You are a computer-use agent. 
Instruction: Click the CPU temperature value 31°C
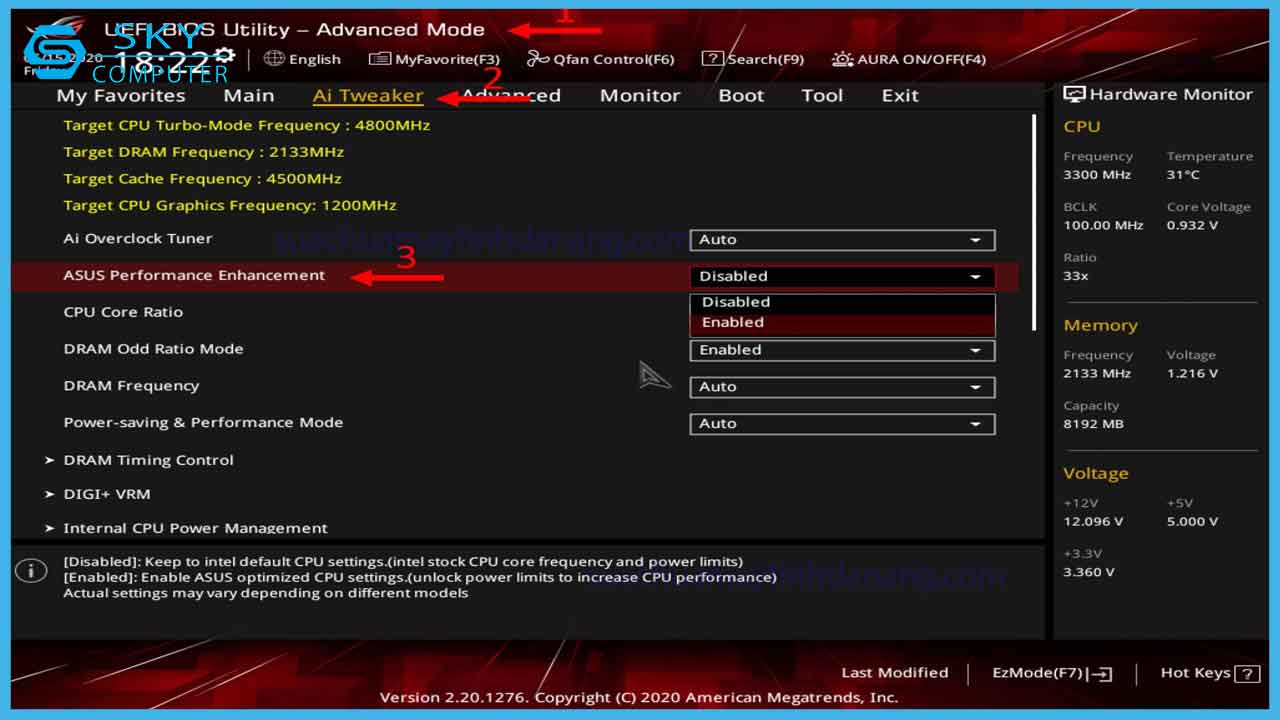1183,175
